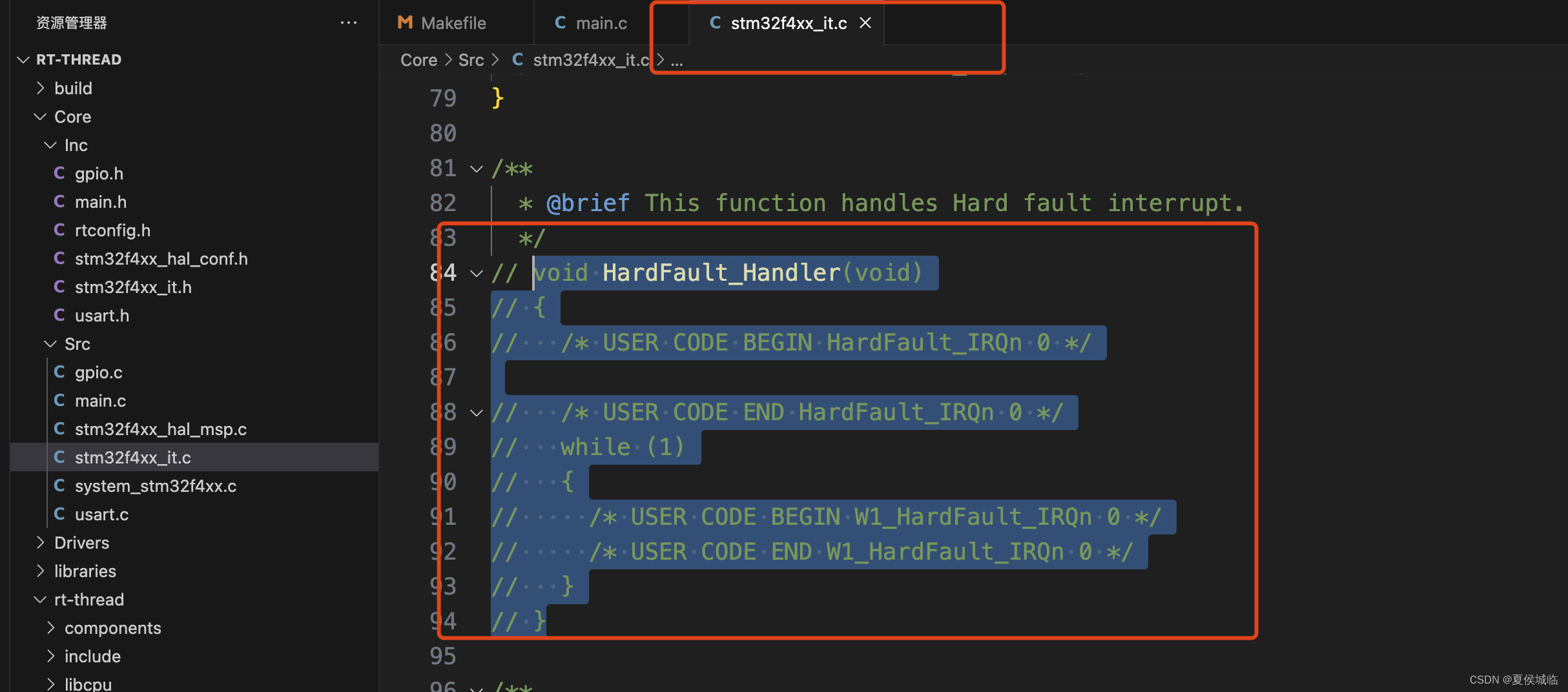
Task: Open usart.h file
Action: [x=194, y=315]
